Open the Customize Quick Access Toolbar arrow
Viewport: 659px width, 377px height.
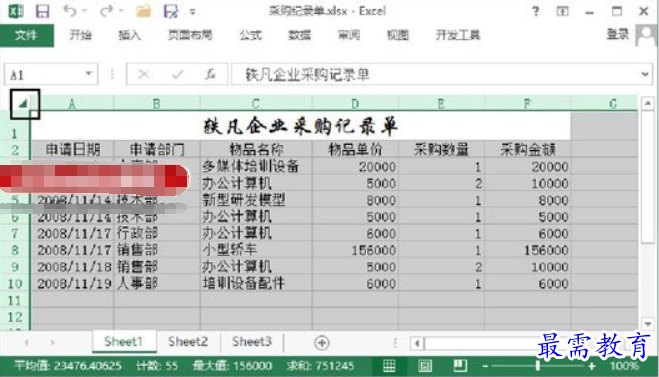click(192, 12)
